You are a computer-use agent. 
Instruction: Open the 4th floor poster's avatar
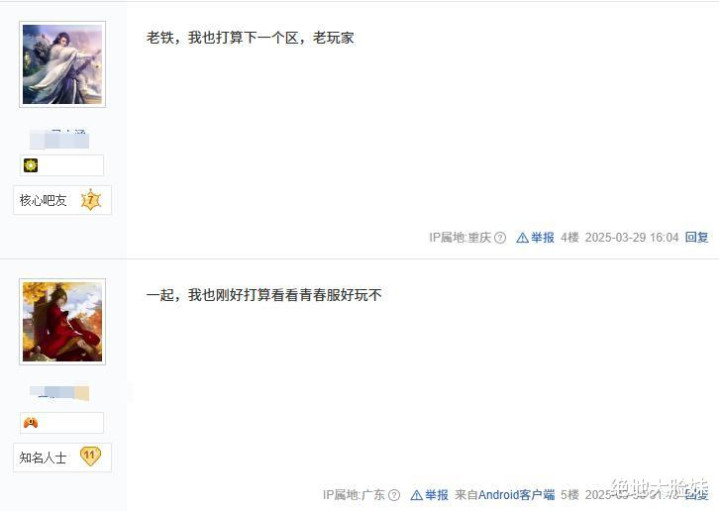(x=62, y=64)
